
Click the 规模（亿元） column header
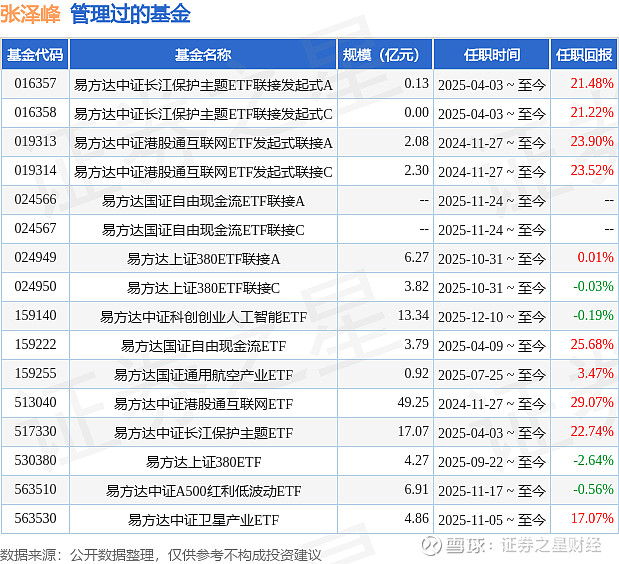click(x=385, y=54)
